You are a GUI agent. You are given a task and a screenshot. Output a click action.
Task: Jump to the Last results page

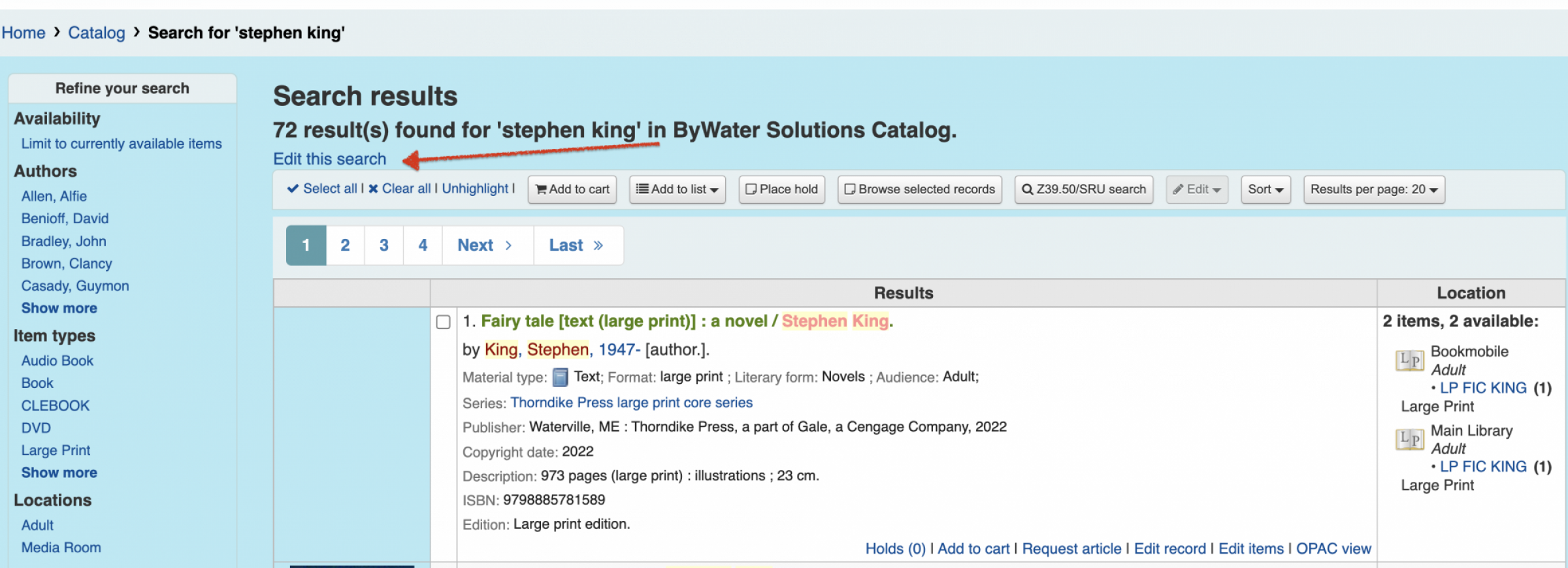click(576, 245)
